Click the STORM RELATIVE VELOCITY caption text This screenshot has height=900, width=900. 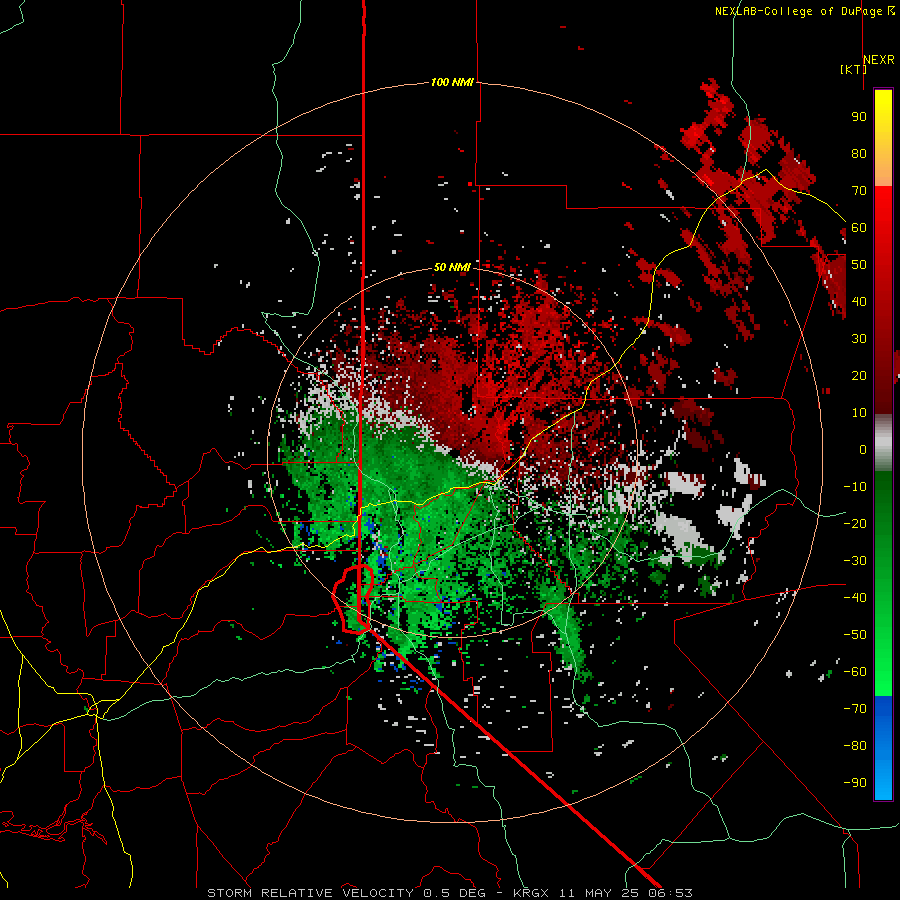pyautogui.click(x=310, y=893)
